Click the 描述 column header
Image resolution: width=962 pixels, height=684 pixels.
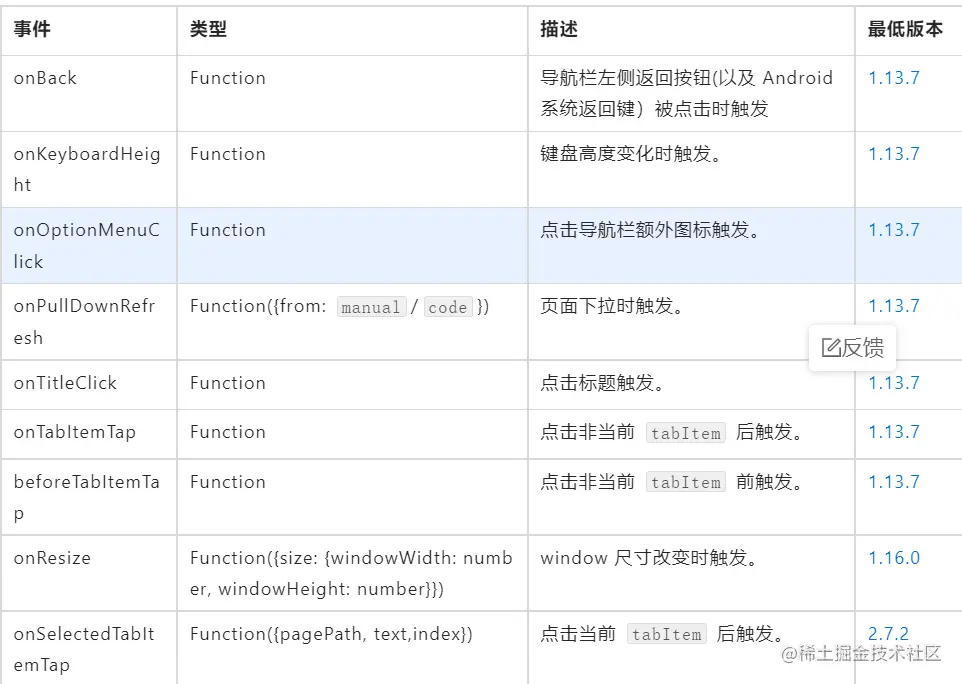559,30
